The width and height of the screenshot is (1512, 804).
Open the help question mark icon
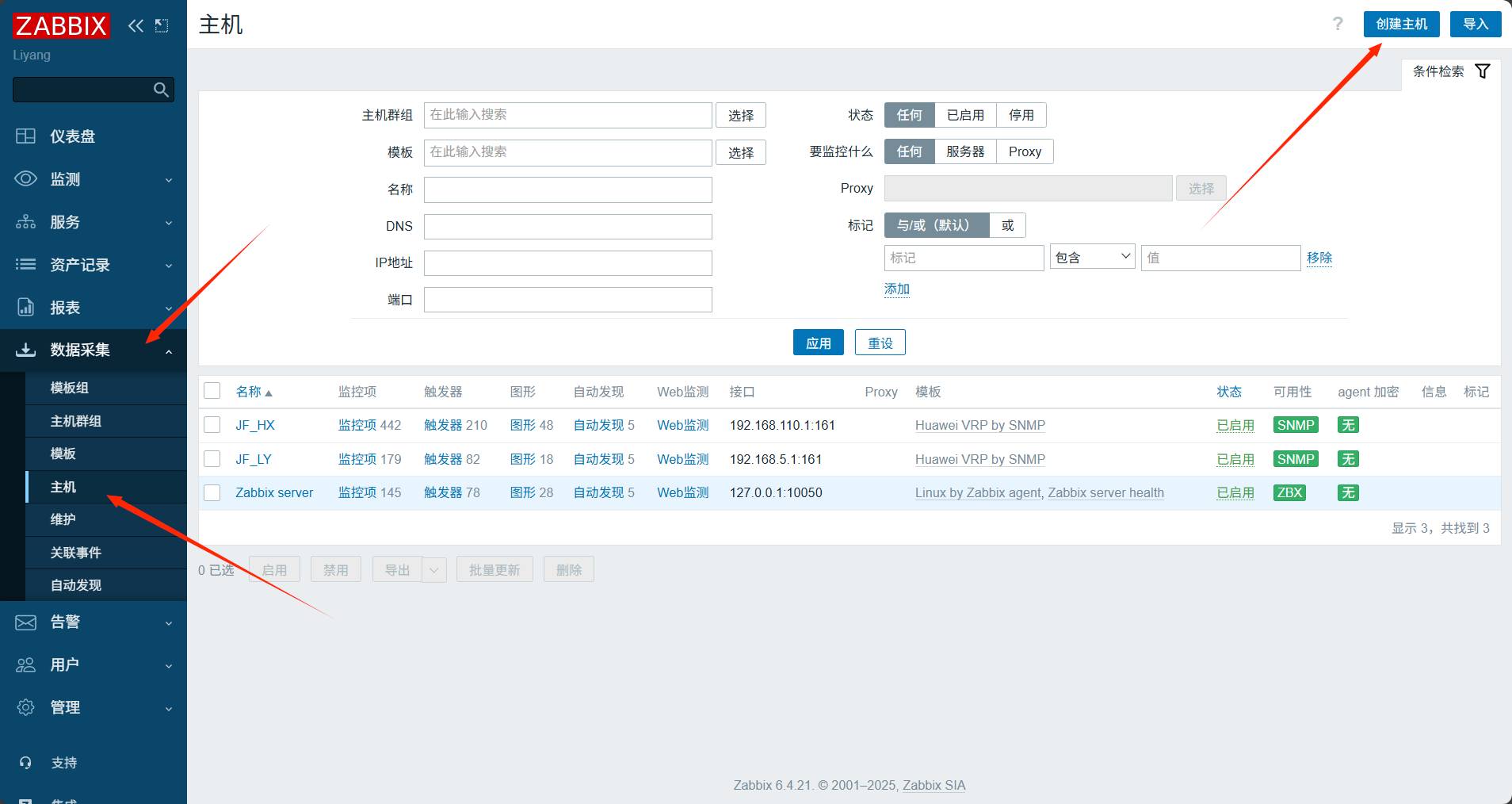(1338, 24)
